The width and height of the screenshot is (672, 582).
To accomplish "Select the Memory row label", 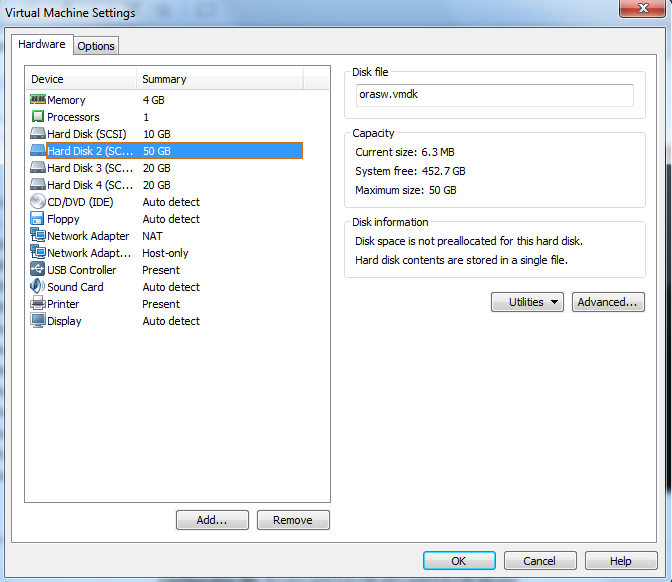I will (x=66, y=100).
